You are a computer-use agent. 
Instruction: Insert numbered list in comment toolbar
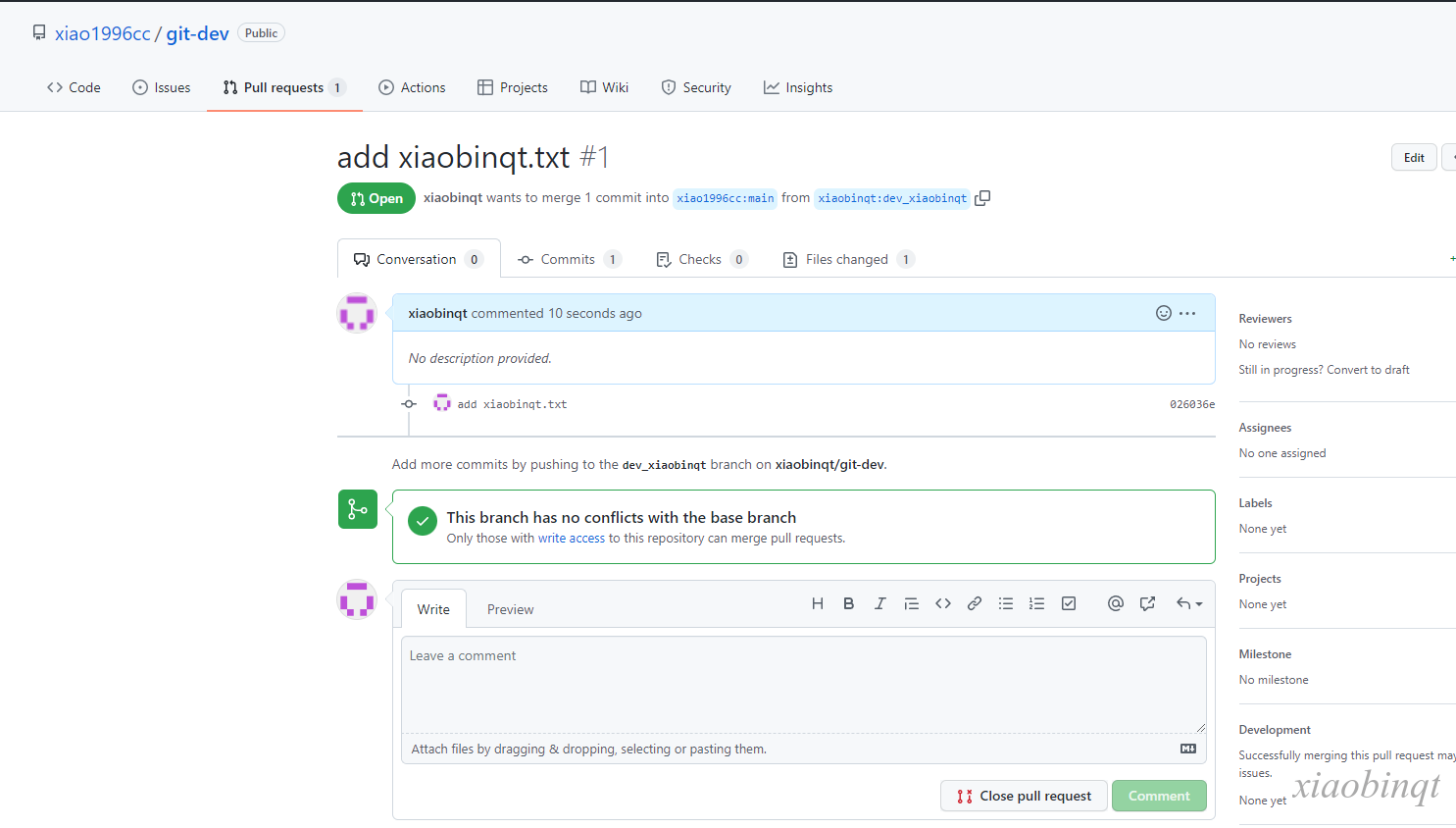[x=1037, y=603]
